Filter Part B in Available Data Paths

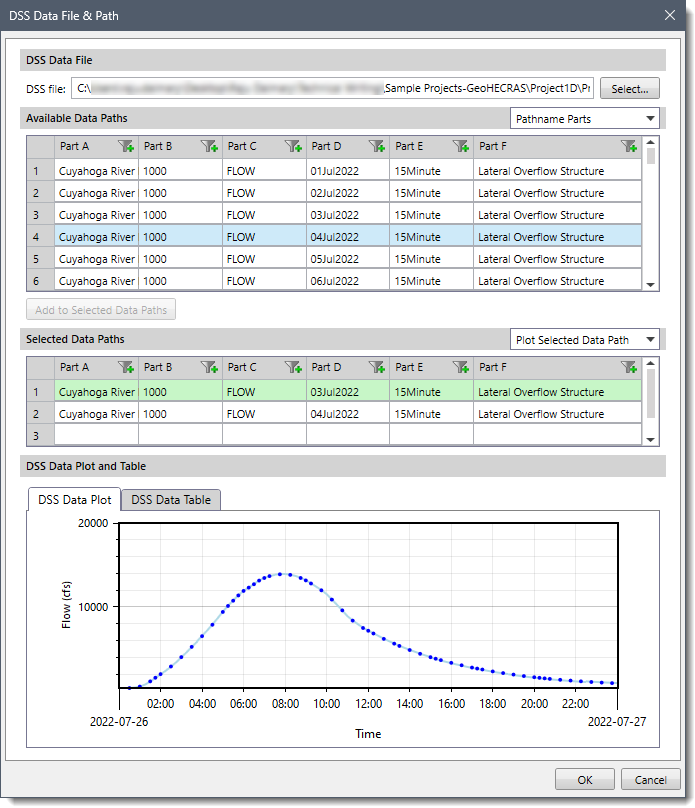[209, 146]
